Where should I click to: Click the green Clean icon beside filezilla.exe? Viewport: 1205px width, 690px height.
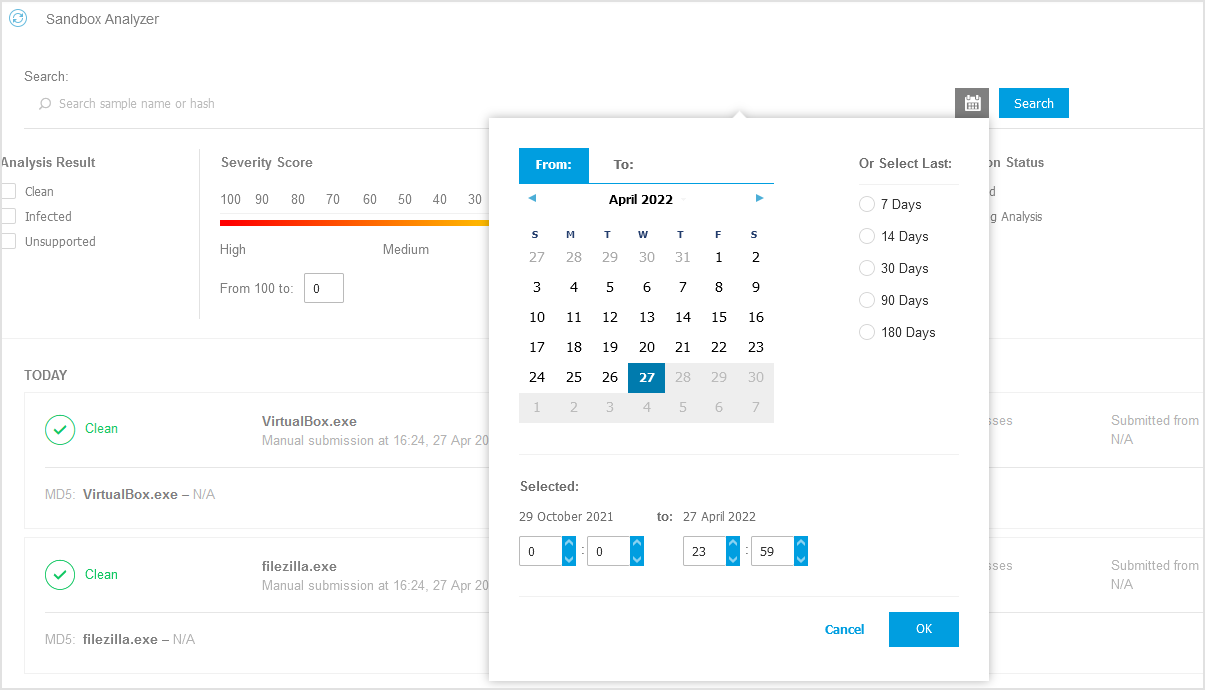(x=59, y=574)
